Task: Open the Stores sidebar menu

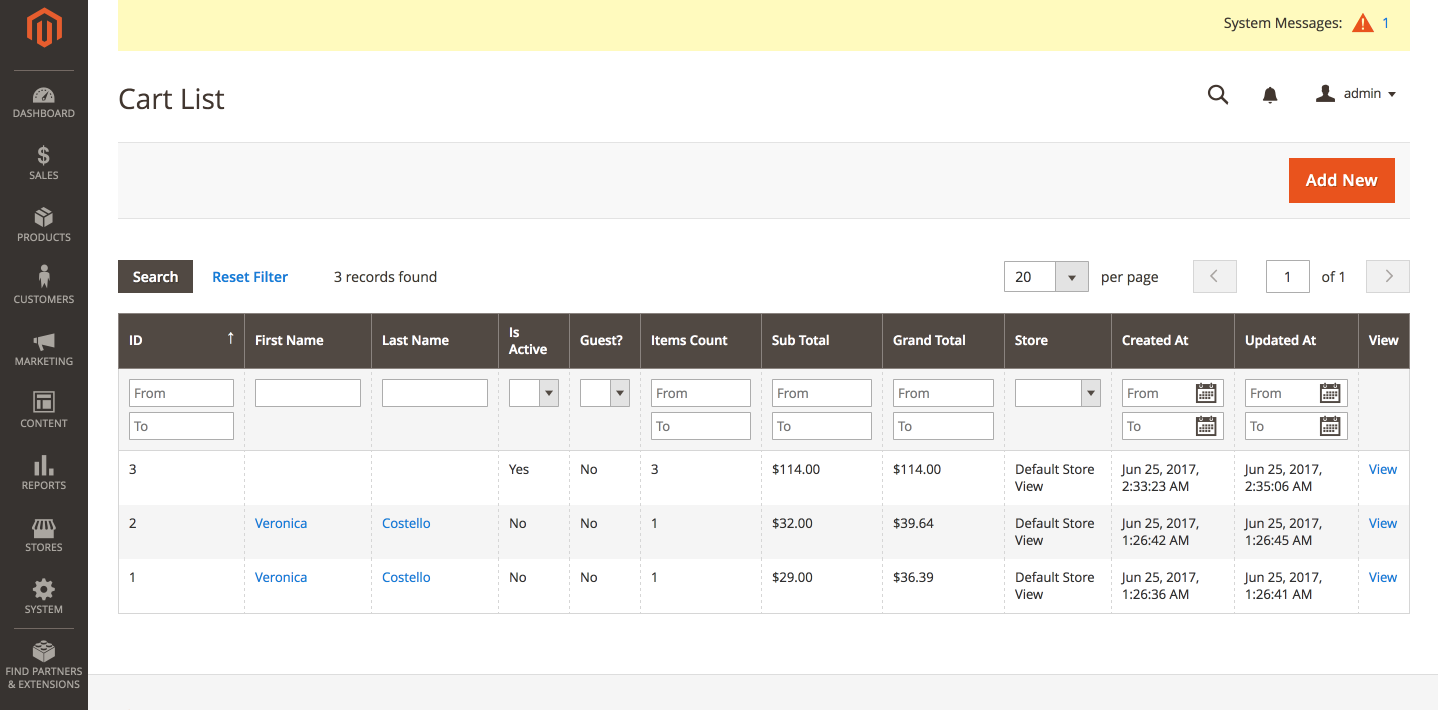Action: (x=44, y=536)
